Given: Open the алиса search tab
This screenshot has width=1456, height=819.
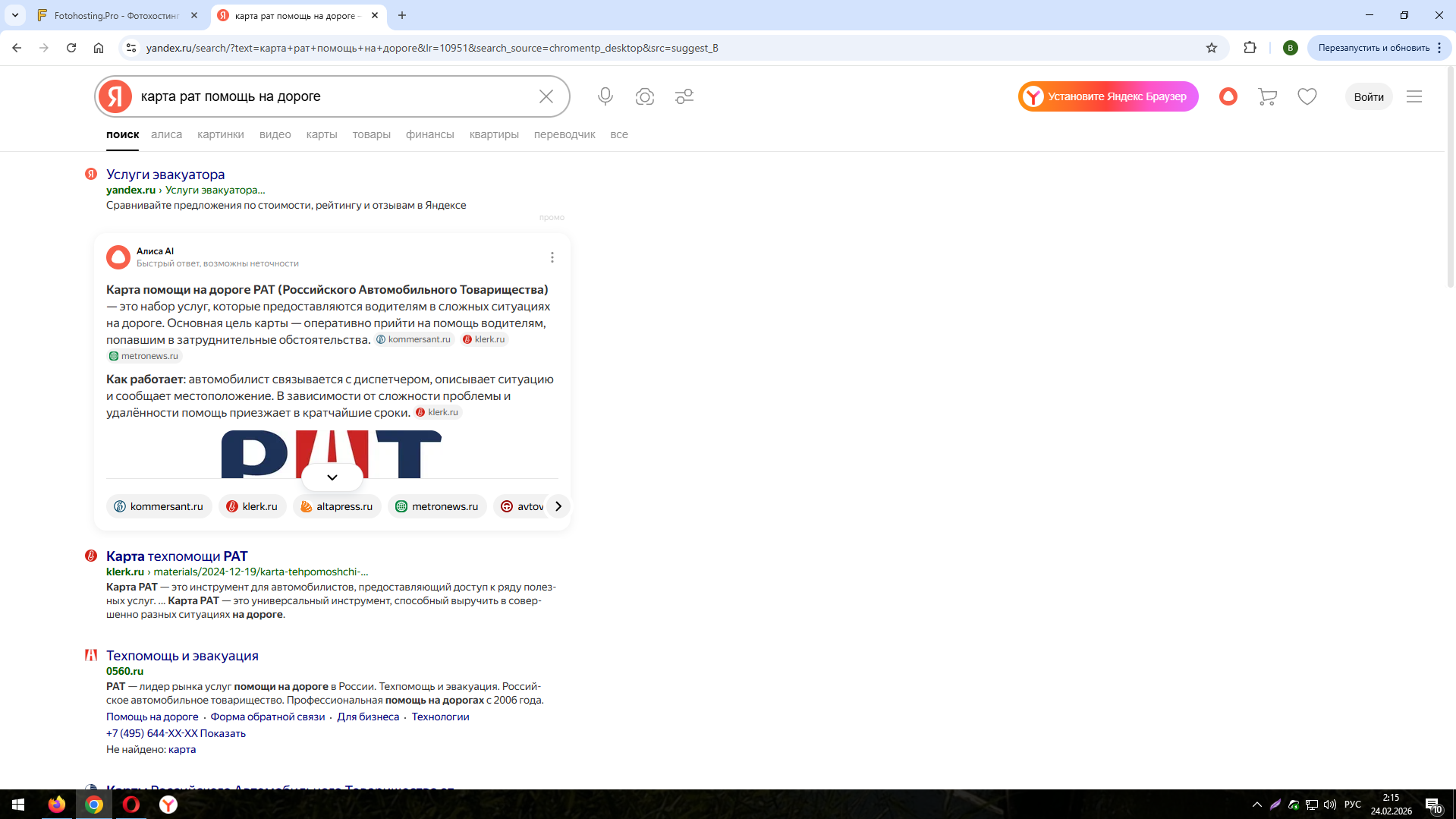Looking at the screenshot, I should tap(166, 134).
